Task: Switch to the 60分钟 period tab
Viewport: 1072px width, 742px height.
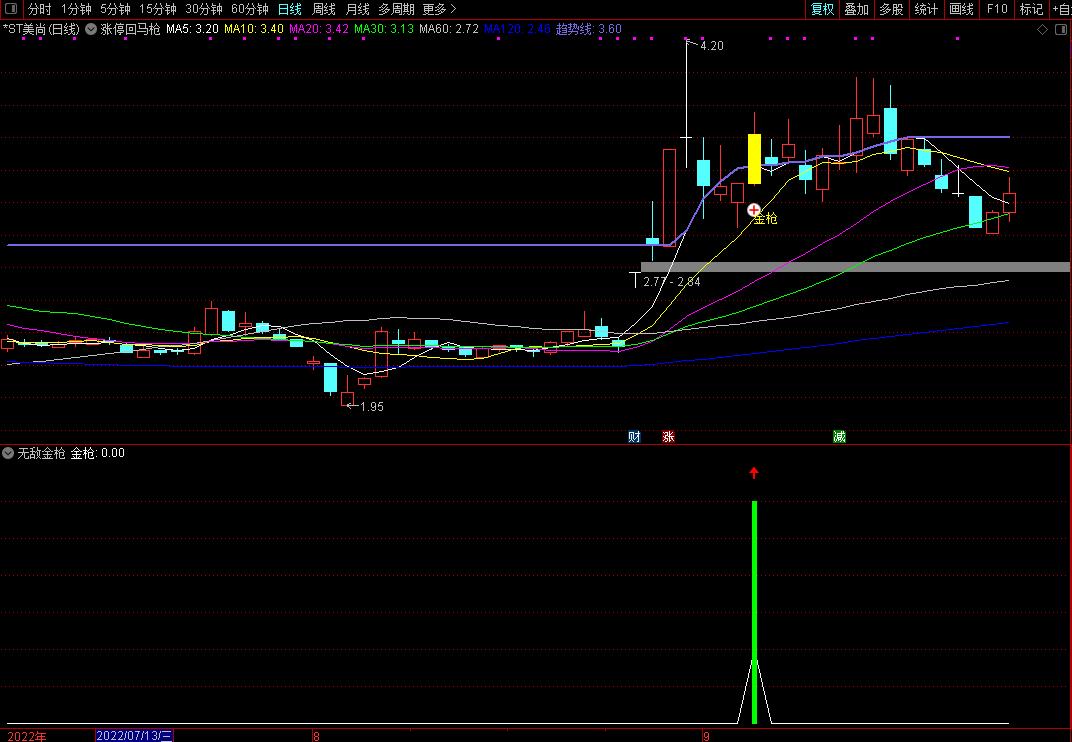Action: point(250,9)
